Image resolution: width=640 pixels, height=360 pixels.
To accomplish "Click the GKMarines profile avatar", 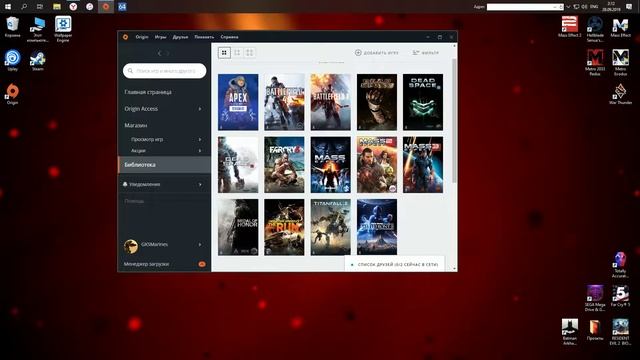I will click(x=131, y=246).
